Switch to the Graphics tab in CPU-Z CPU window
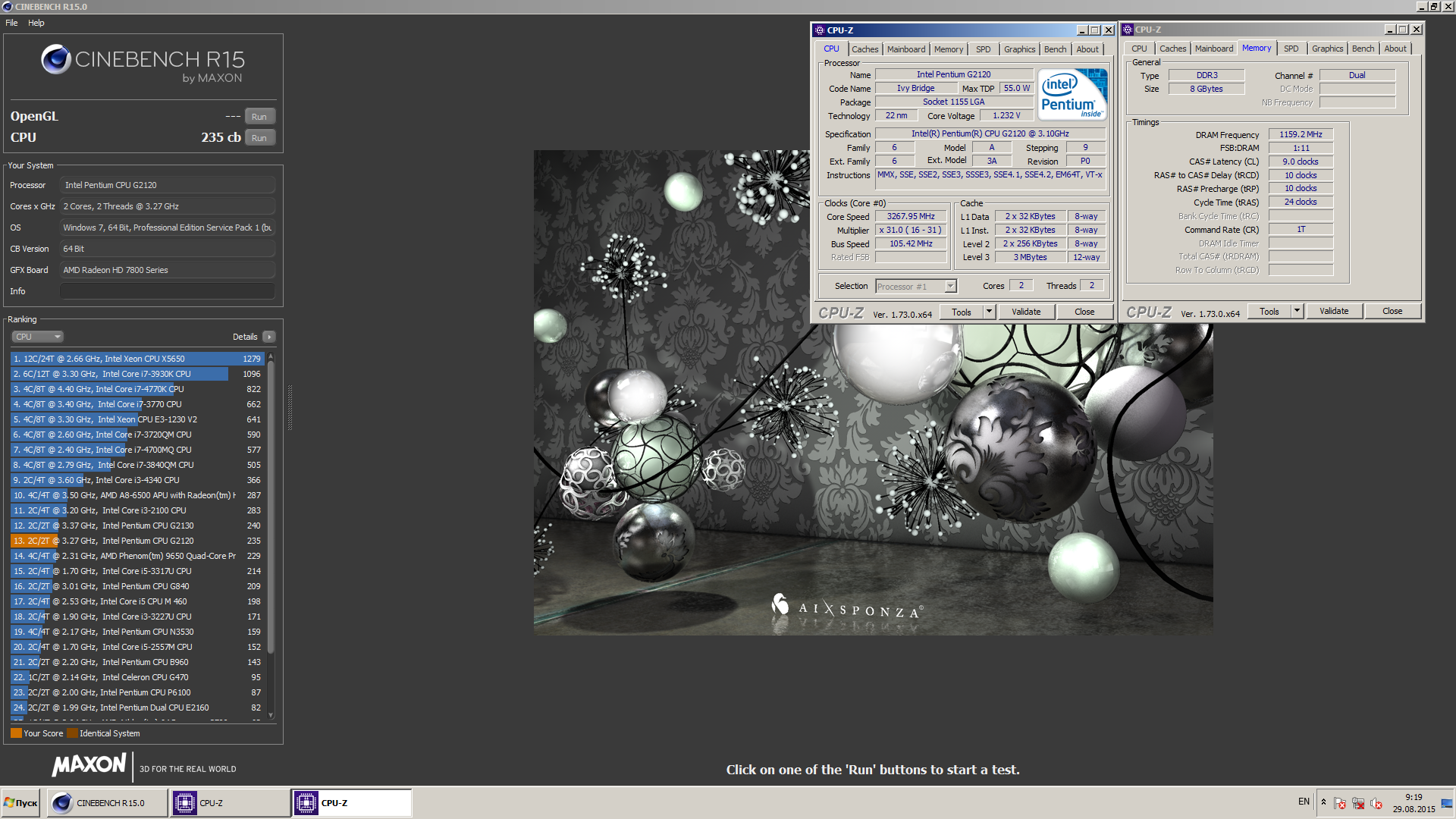1456x819 pixels. coord(1020,49)
